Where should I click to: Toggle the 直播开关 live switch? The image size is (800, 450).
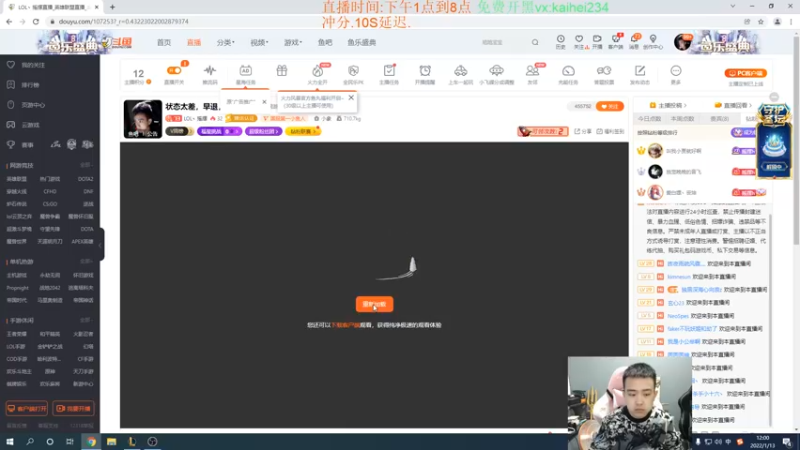tap(174, 70)
